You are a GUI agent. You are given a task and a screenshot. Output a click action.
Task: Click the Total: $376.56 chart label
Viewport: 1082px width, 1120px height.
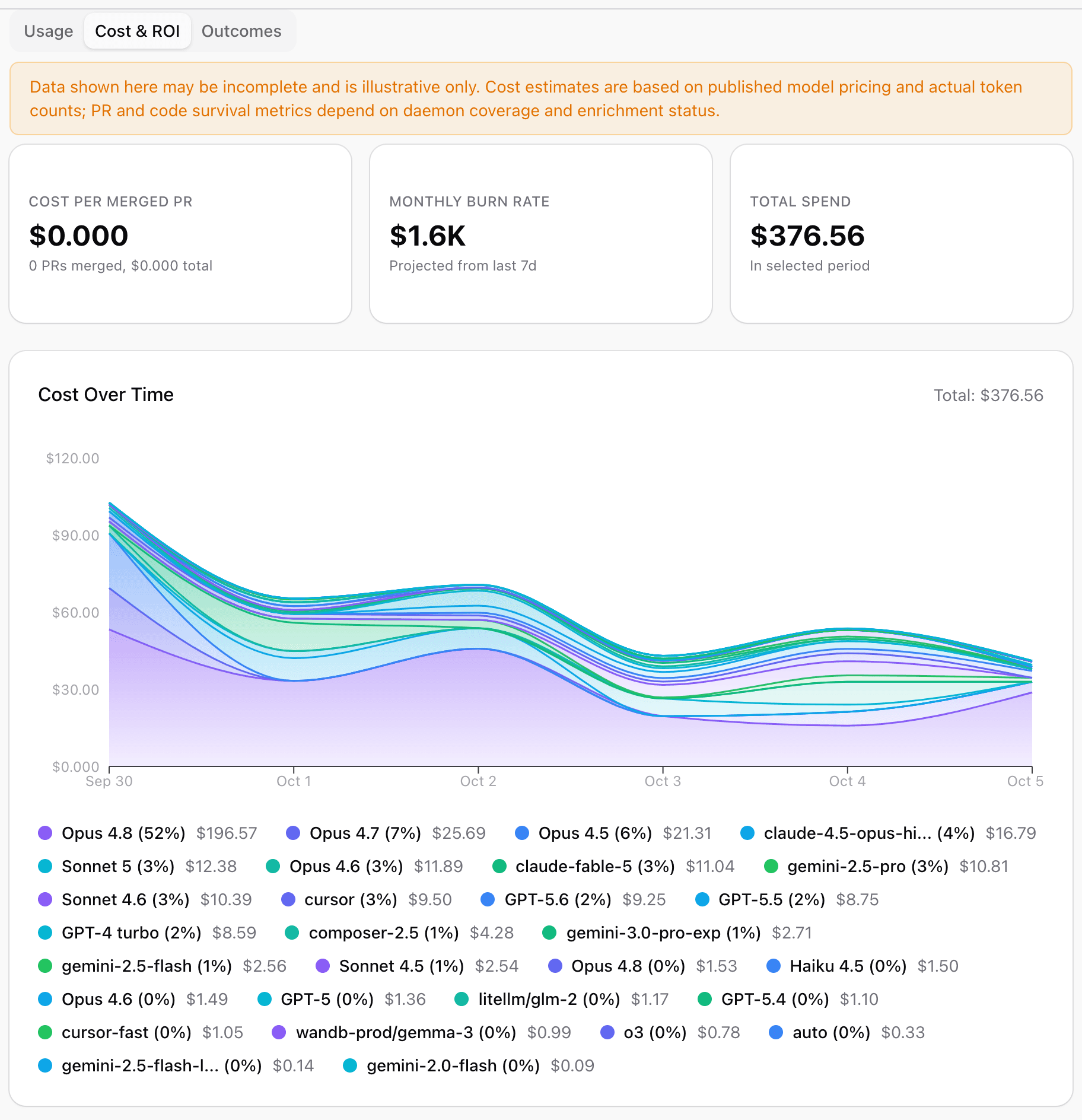pos(988,395)
